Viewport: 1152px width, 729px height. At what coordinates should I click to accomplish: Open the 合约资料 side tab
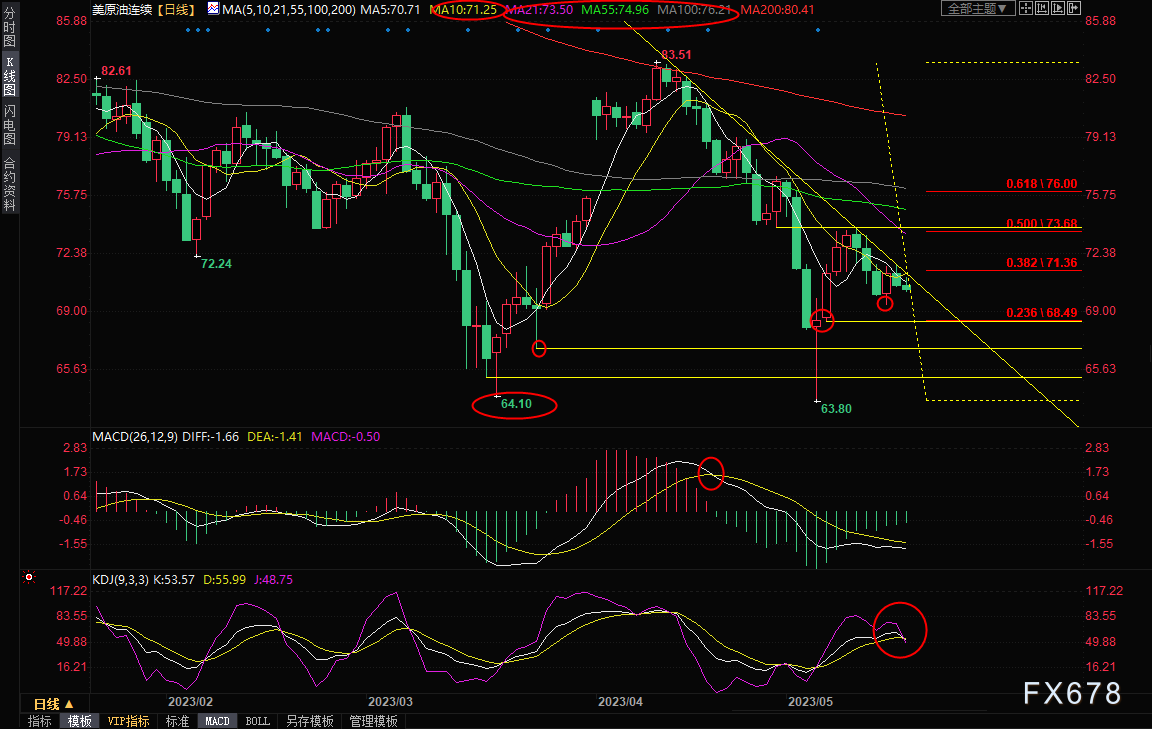tap(10, 184)
